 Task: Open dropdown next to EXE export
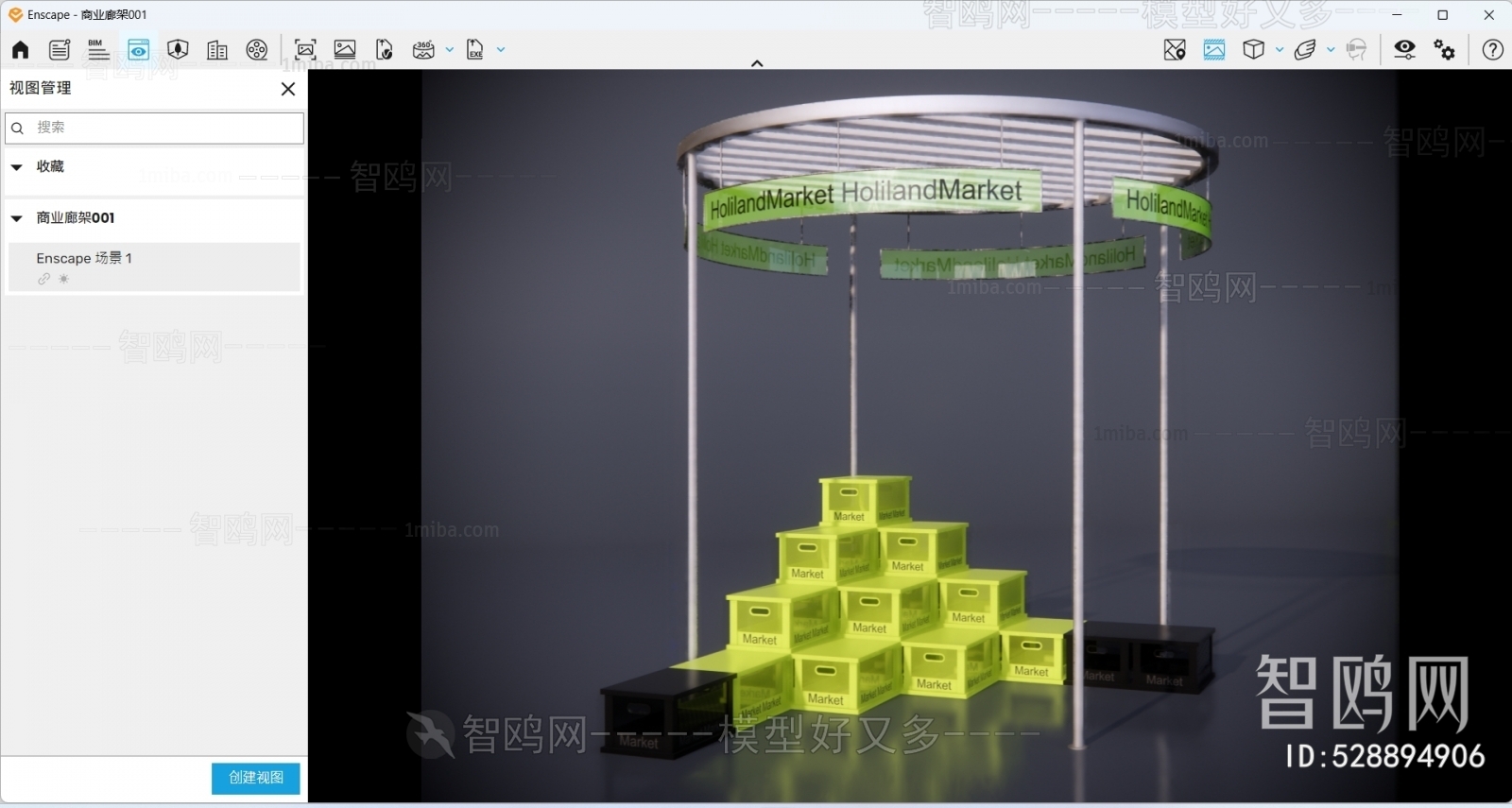click(x=501, y=50)
